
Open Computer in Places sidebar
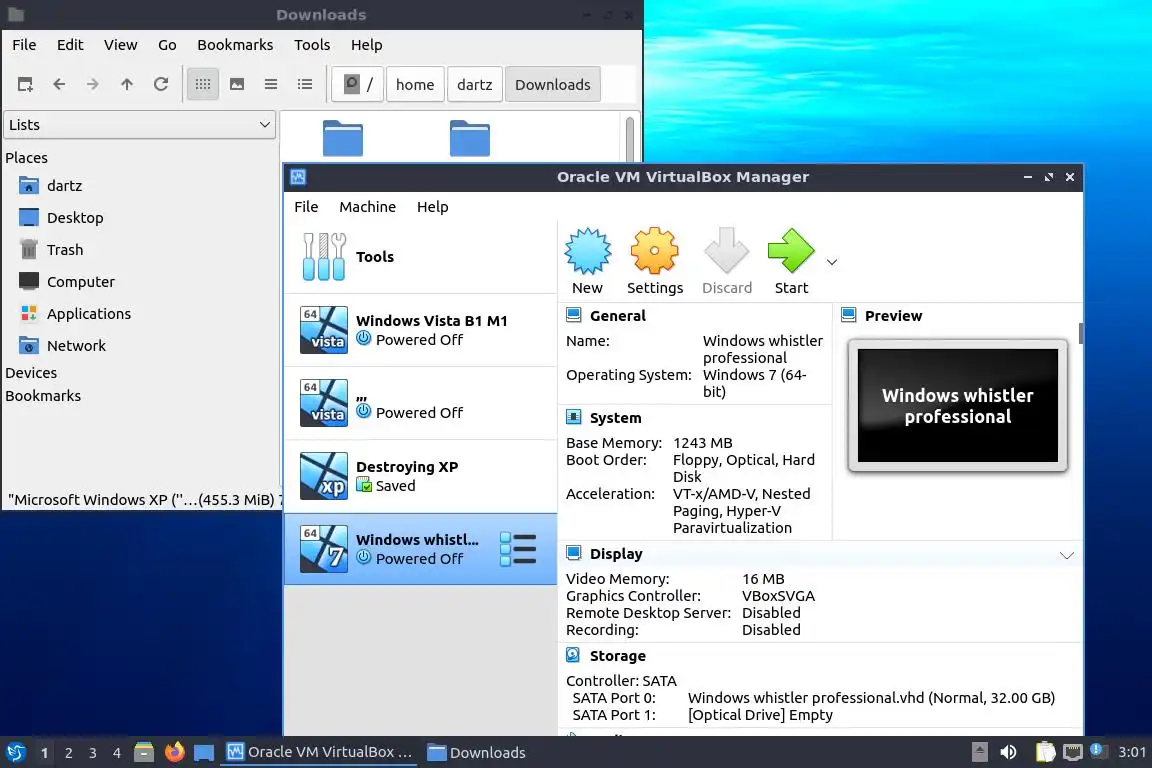(x=81, y=281)
